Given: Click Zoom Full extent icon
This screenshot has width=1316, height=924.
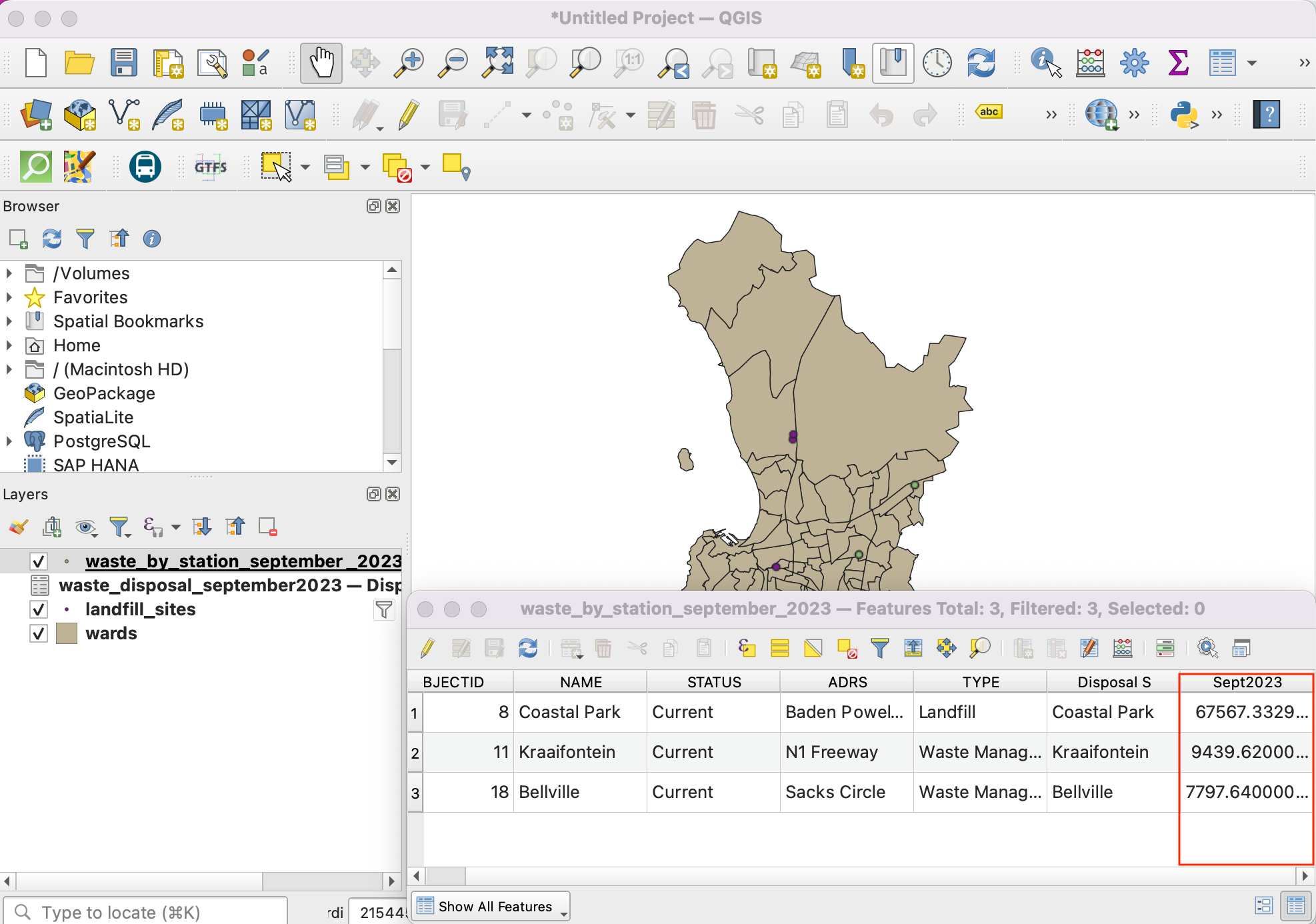Looking at the screenshot, I should (498, 63).
